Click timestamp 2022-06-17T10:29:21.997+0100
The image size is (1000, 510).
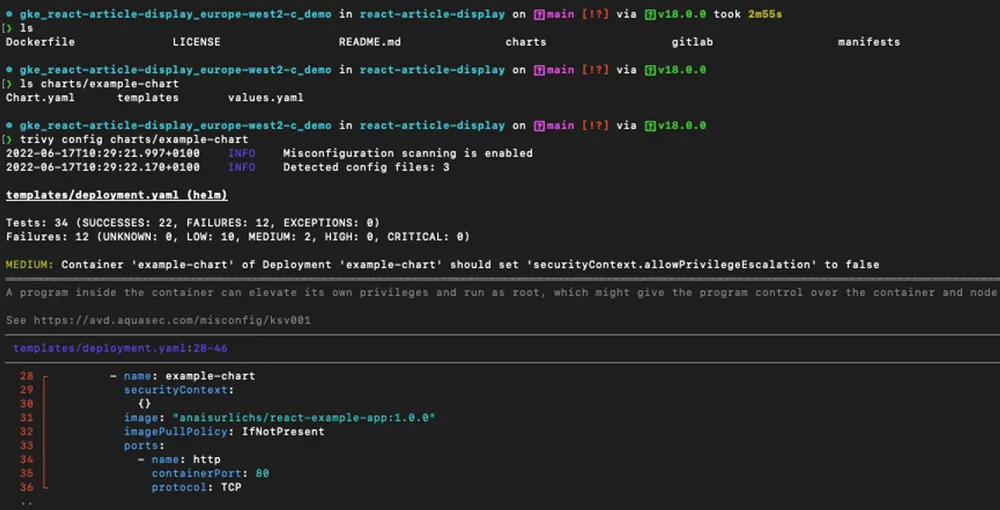pos(103,153)
